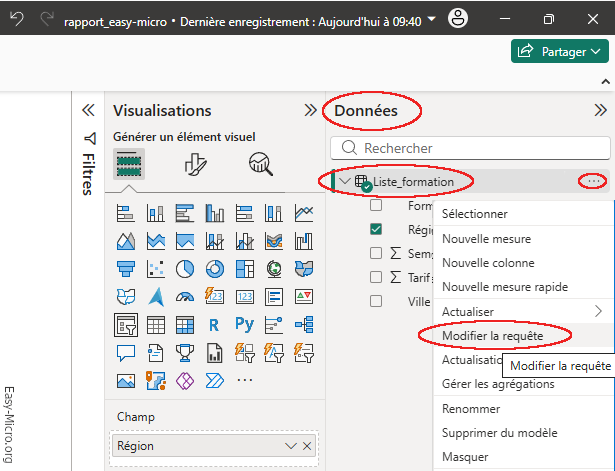Open the analytics magnifier tab
The image size is (615, 471).
[261, 164]
